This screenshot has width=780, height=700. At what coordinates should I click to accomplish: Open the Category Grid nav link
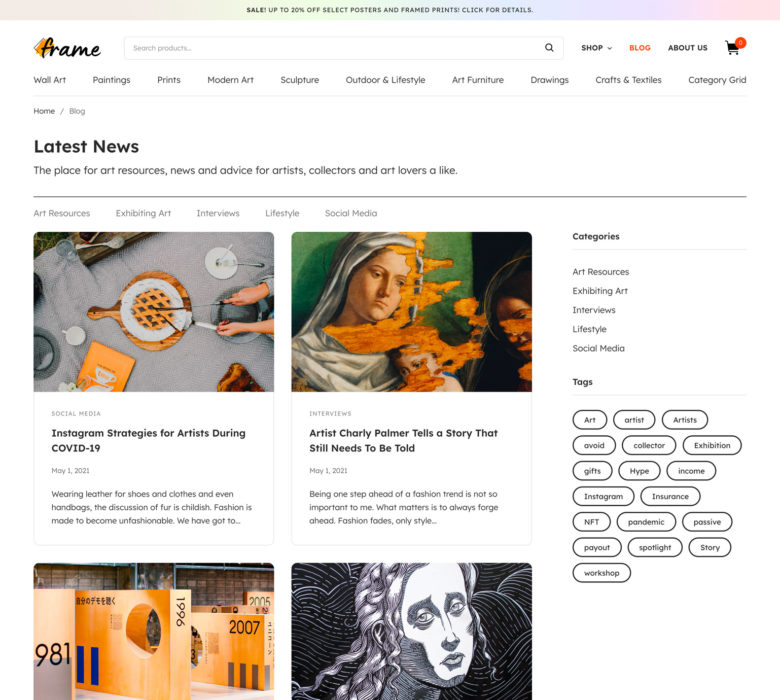click(x=717, y=80)
